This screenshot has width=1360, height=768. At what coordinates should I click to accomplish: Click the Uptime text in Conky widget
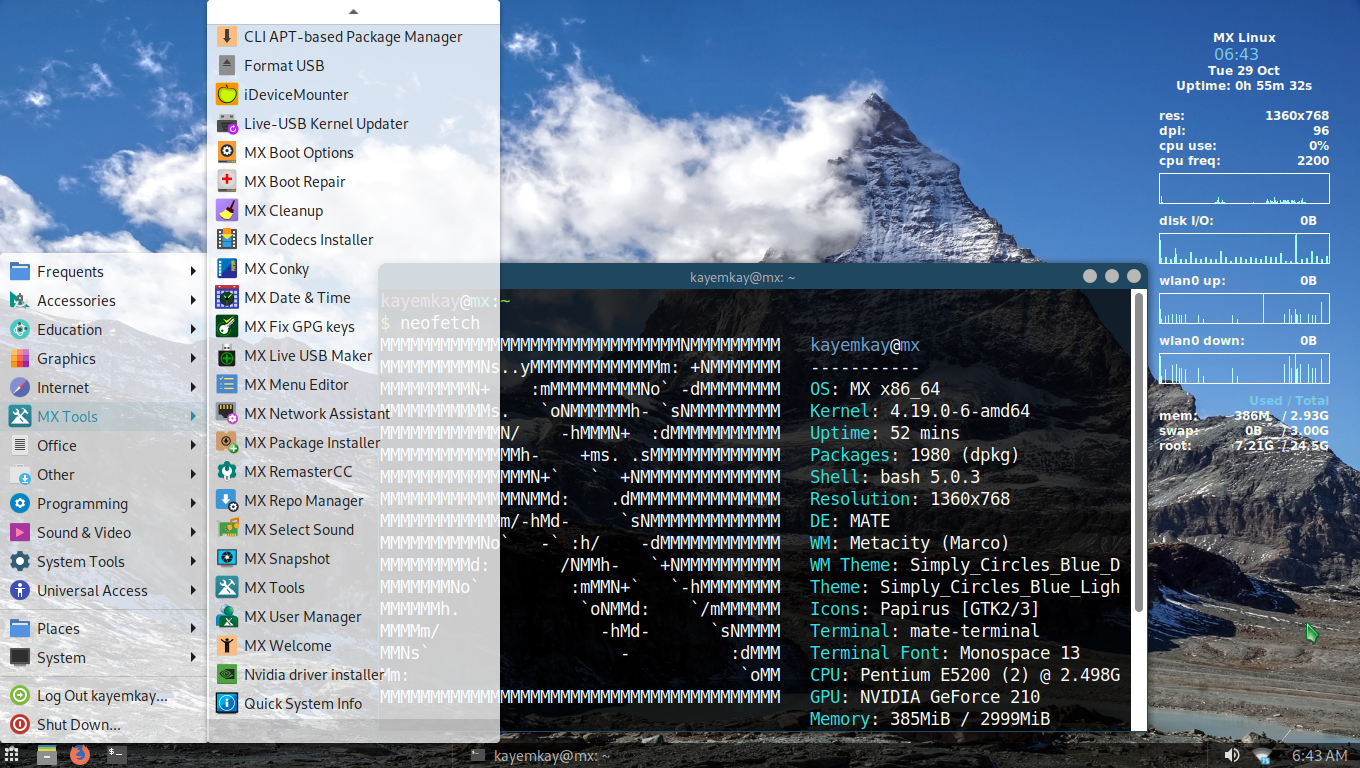(x=1244, y=86)
